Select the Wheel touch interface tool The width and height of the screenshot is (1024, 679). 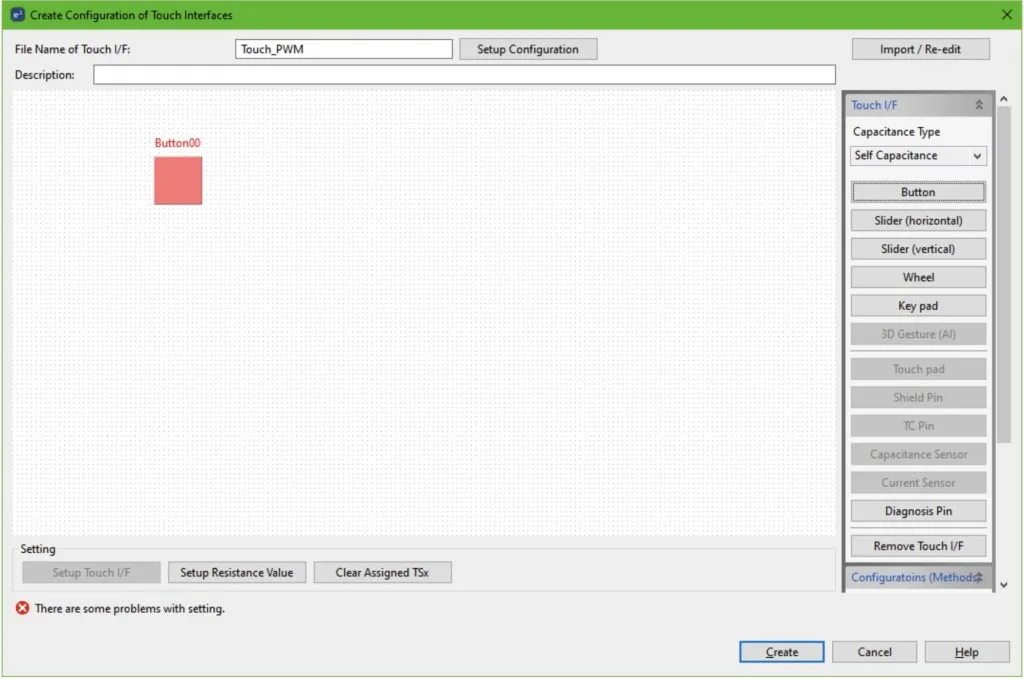click(917, 276)
